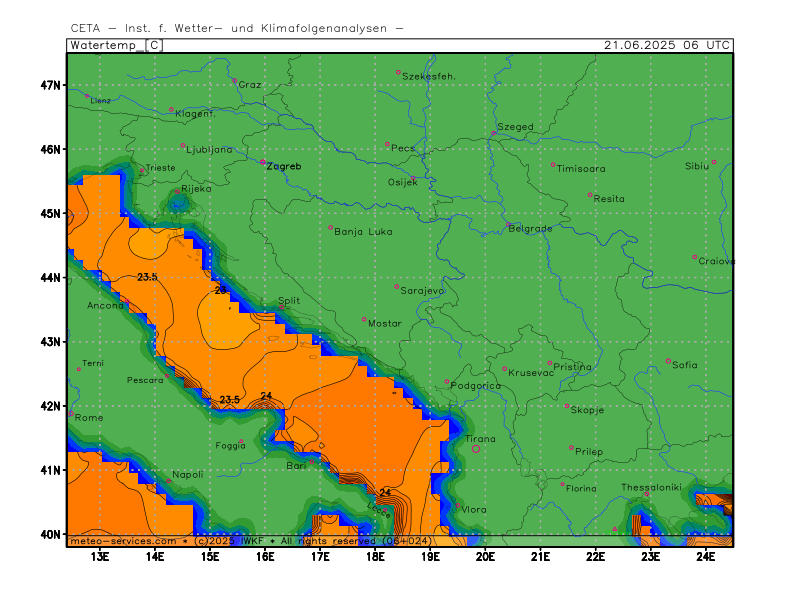Click the 24E longitude axis label

pos(706,557)
